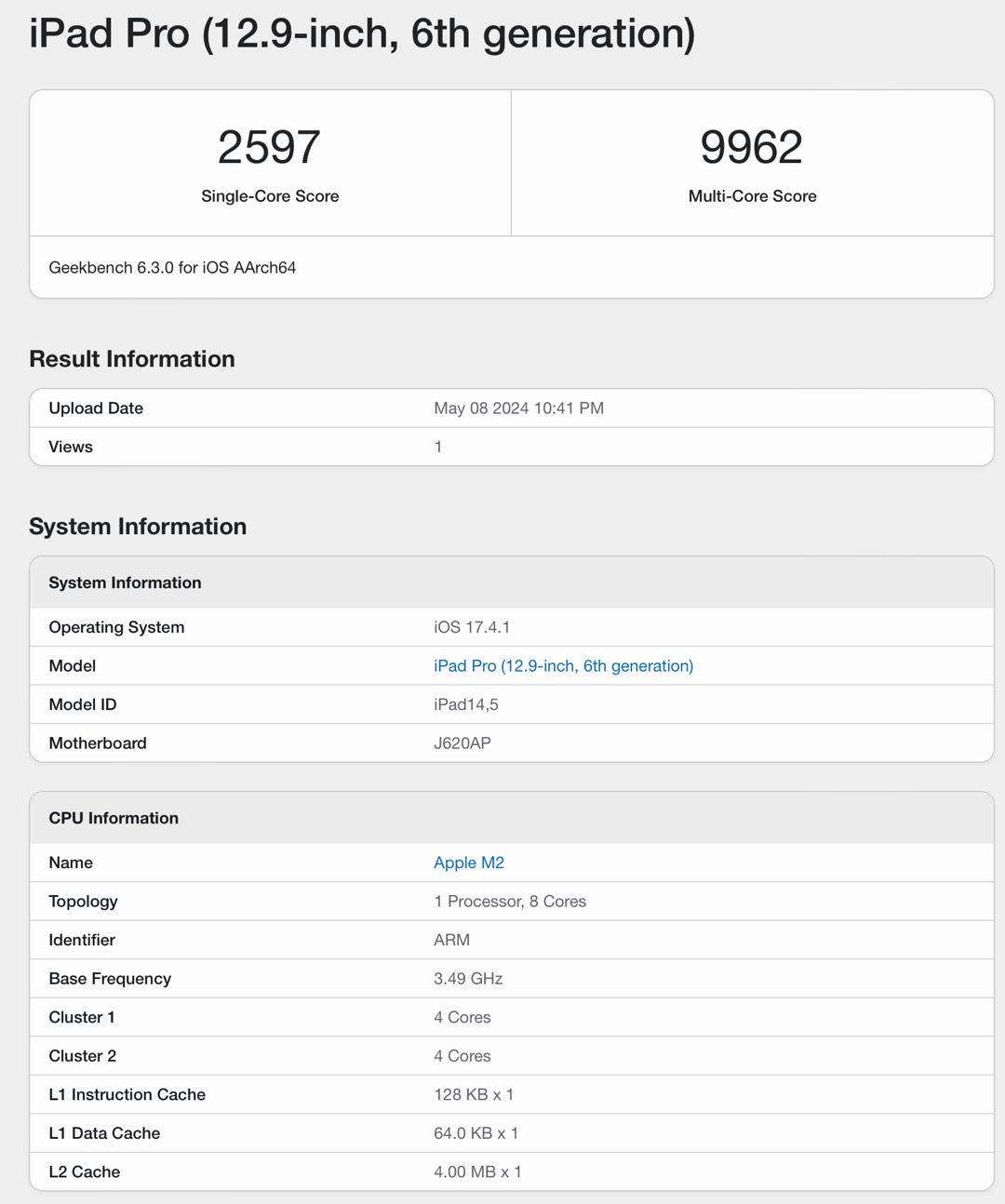This screenshot has width=1005, height=1204.
Task: Select the 1 Processor, 8 Cores value
Action: point(510,902)
